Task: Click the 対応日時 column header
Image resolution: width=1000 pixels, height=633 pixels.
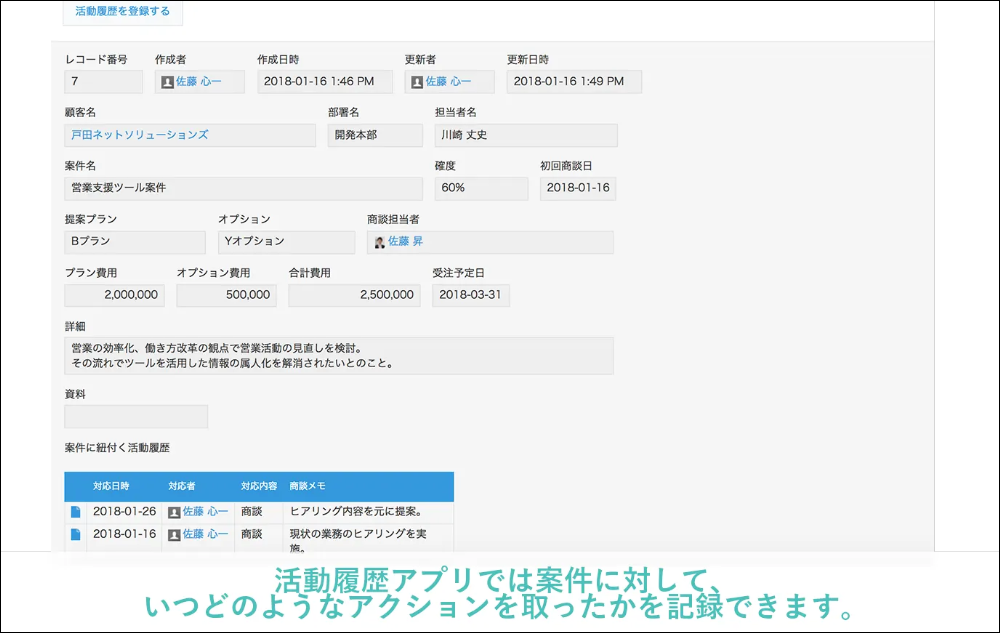Action: [x=111, y=487]
